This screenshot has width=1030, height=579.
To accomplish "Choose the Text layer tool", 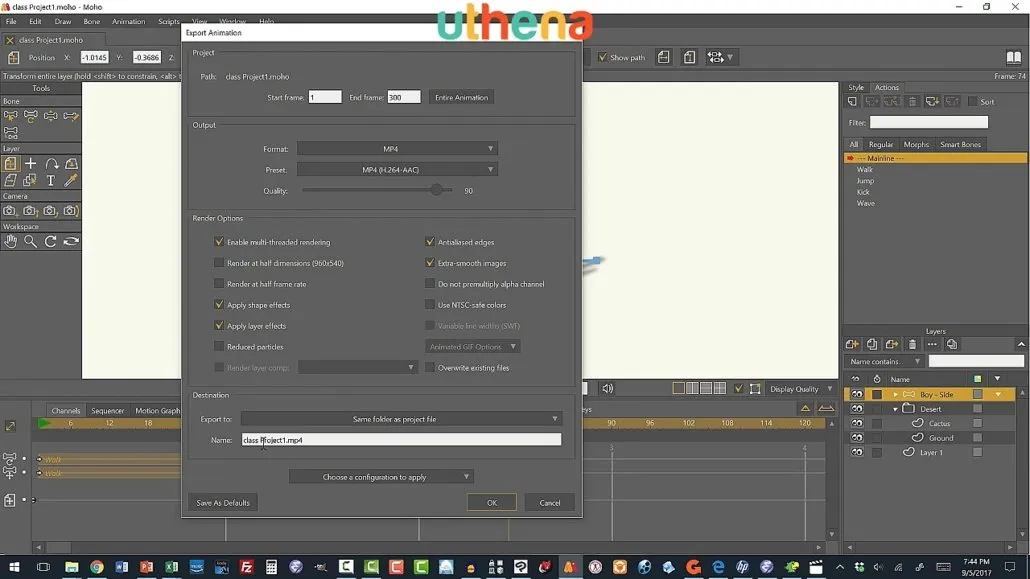I will click(51, 180).
